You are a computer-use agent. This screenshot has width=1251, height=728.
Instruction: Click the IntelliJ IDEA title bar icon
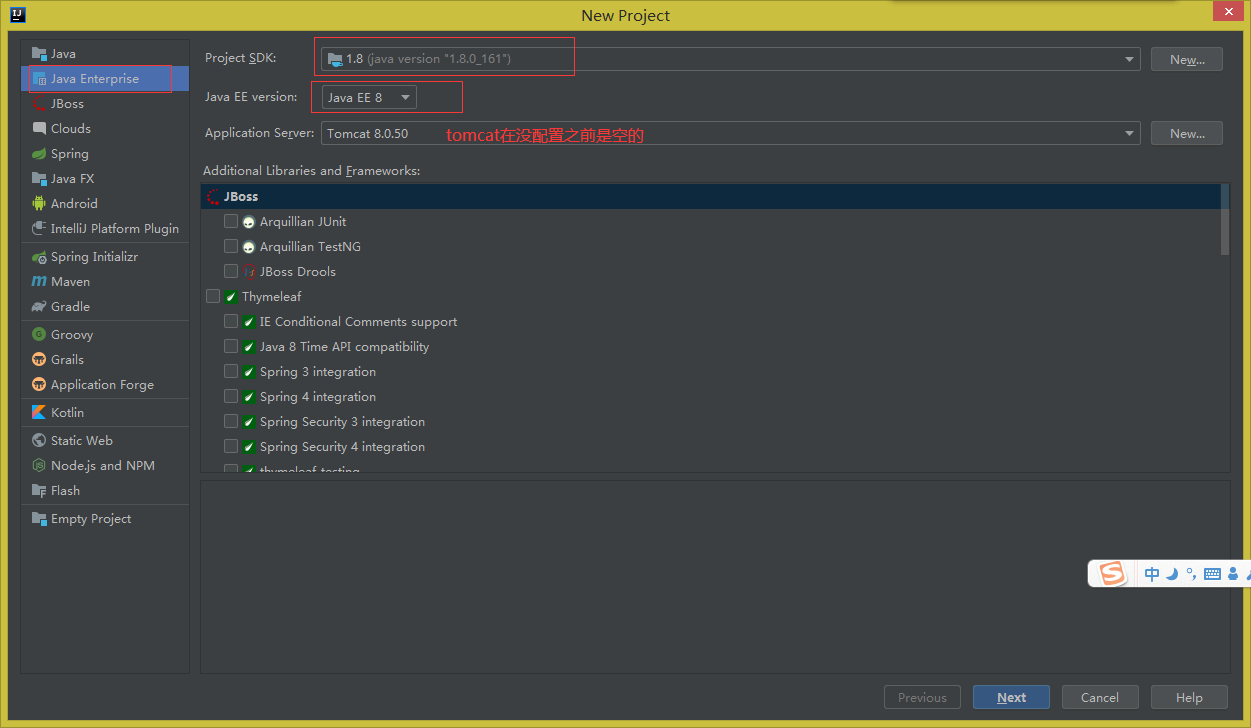18,15
